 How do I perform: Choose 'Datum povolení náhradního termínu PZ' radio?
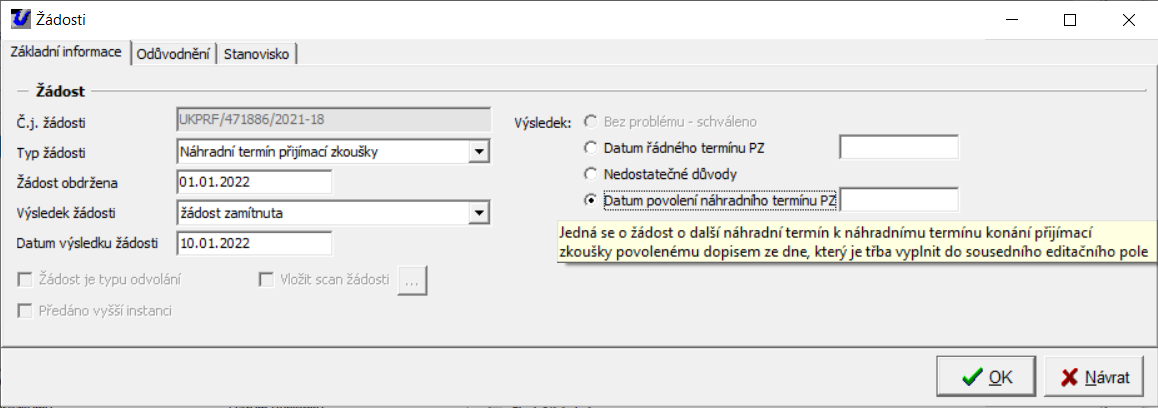point(590,200)
